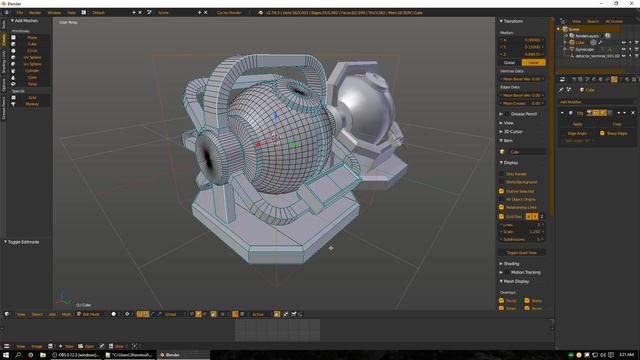
Task: Toggle All Object Origins checkbox
Action: (502, 199)
